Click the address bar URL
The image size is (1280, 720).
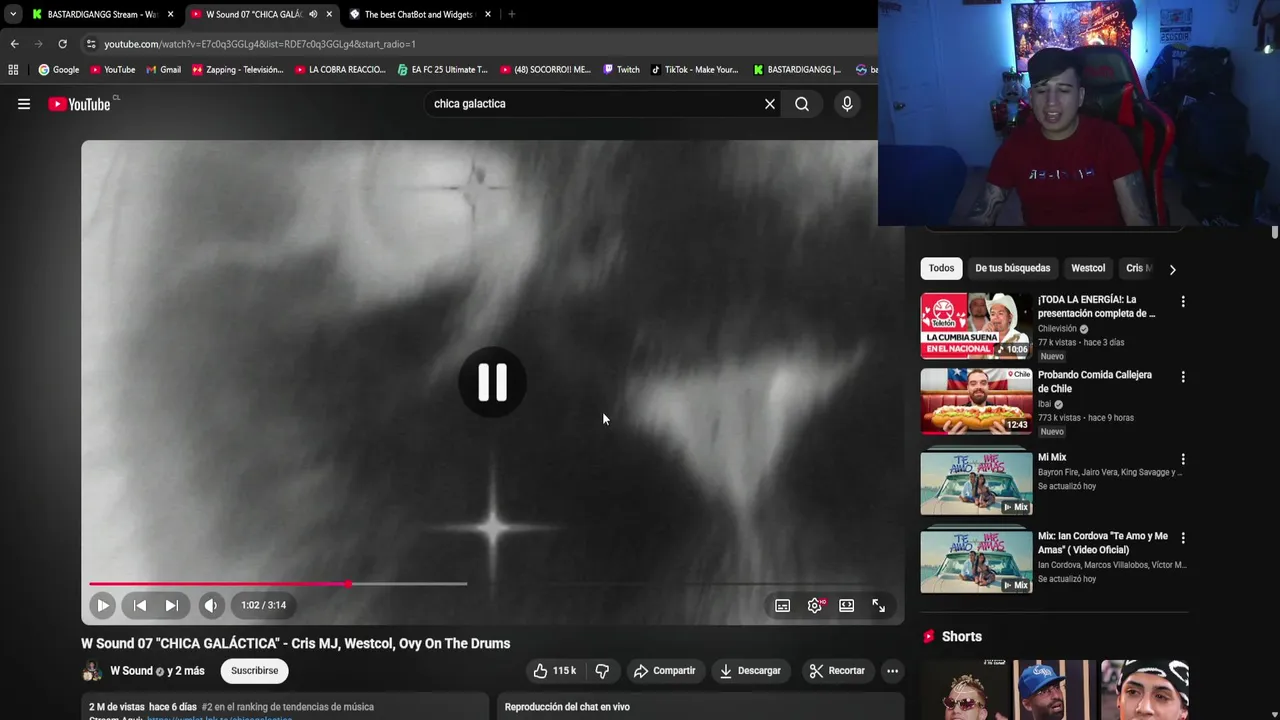[260, 44]
